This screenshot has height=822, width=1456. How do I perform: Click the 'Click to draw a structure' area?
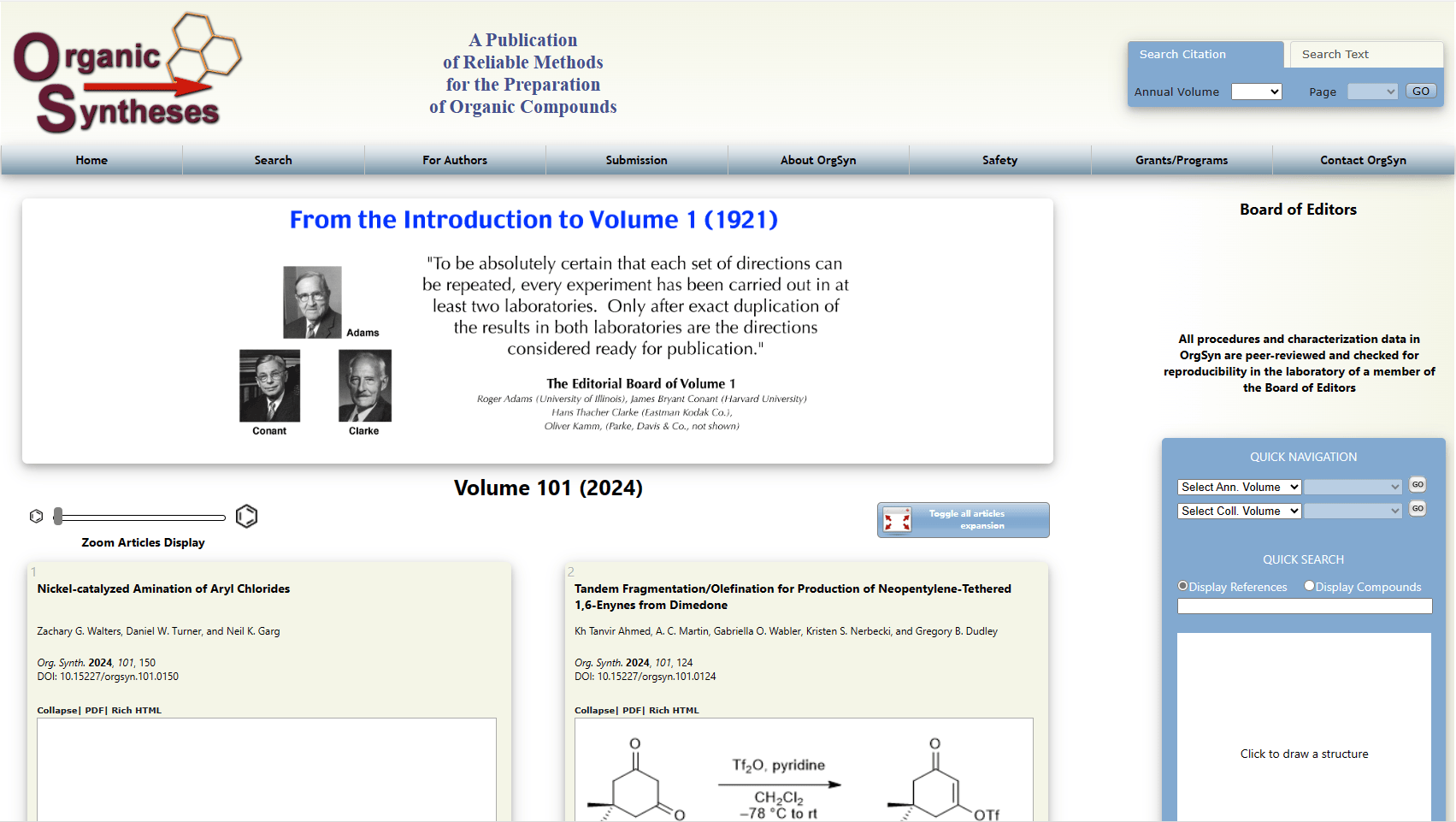point(1304,727)
